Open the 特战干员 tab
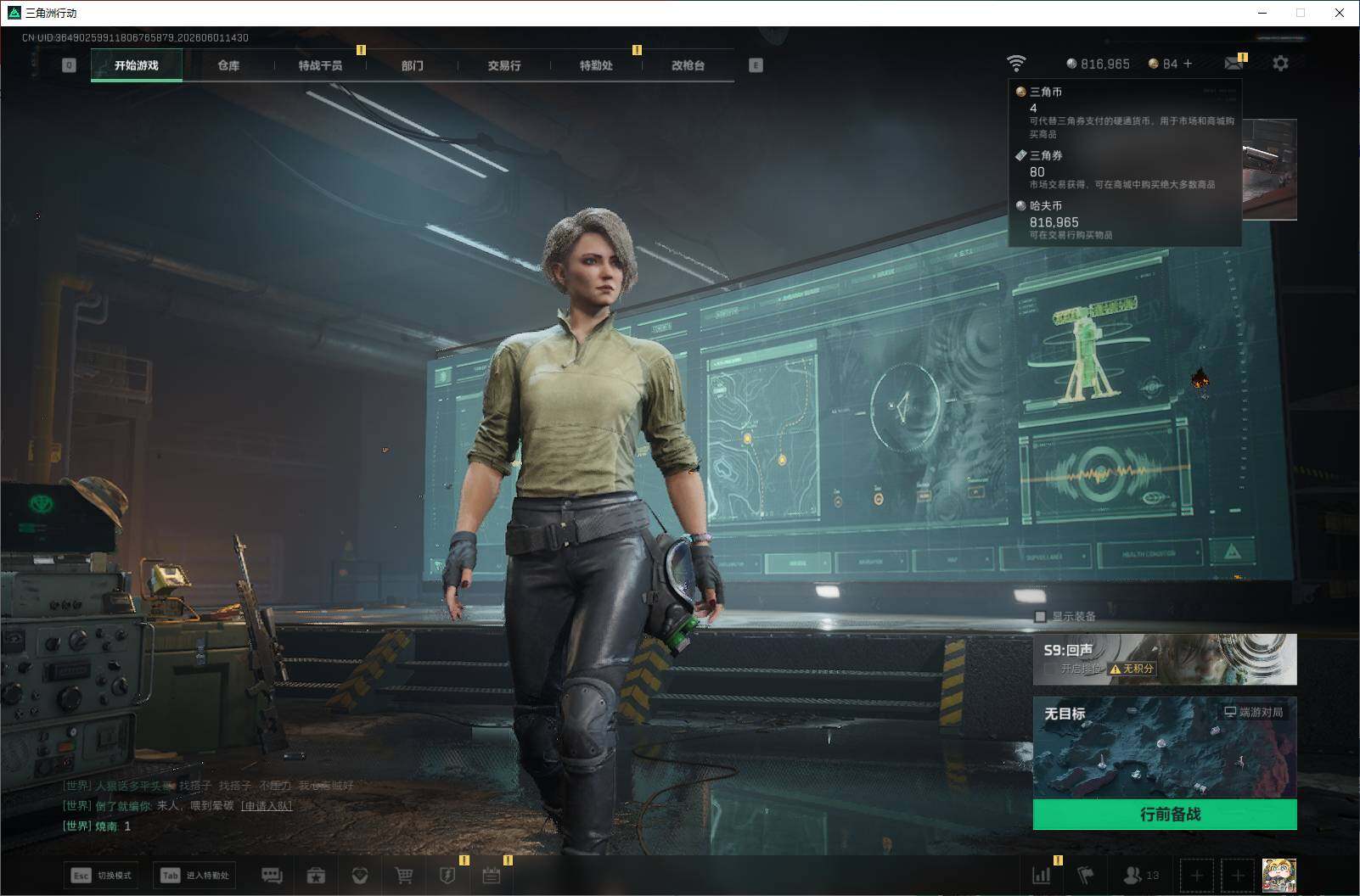 320,65
